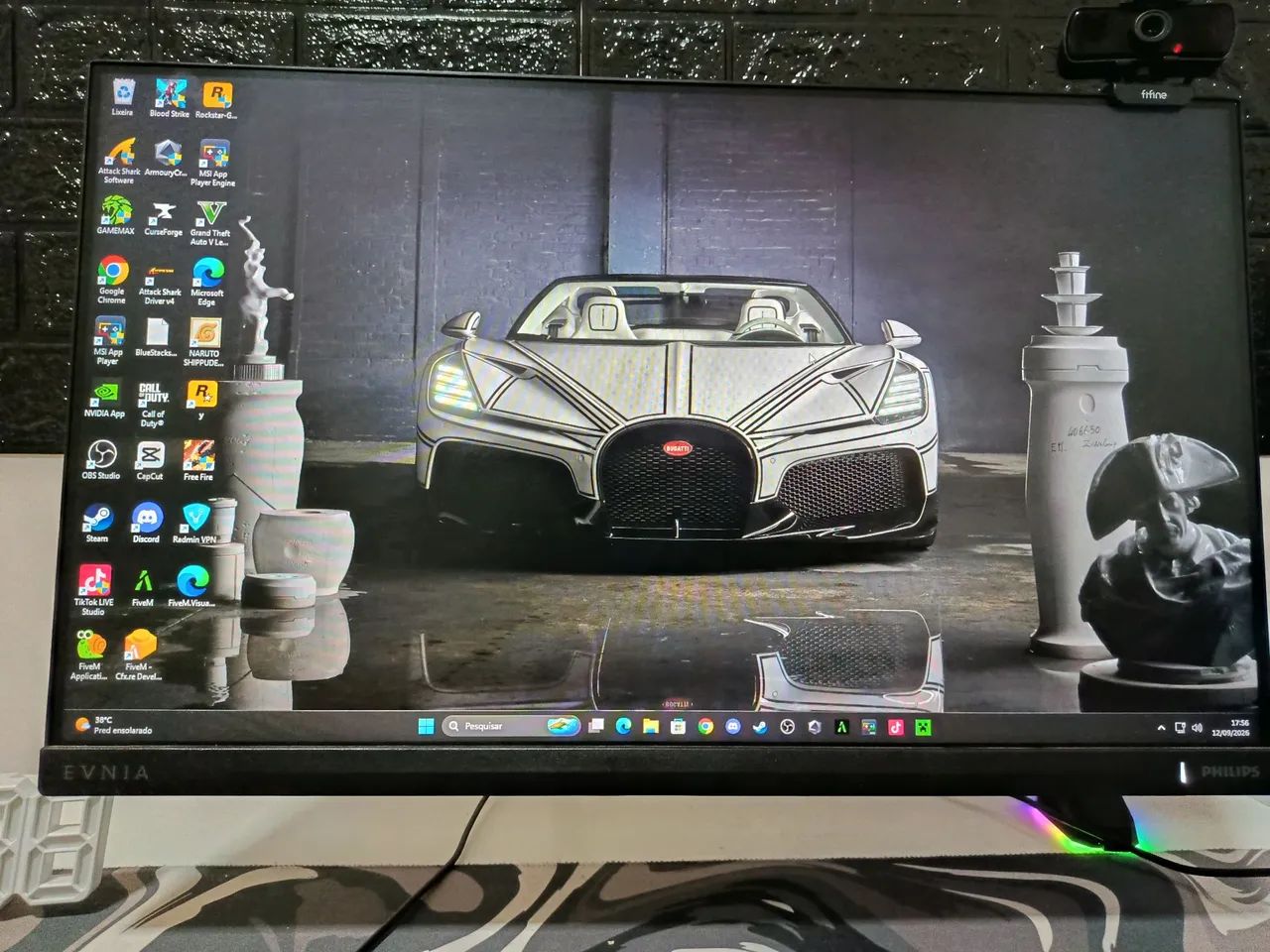Open the Minecraft creeper taskbar icon
This screenshot has width=1270, height=952.
(924, 727)
